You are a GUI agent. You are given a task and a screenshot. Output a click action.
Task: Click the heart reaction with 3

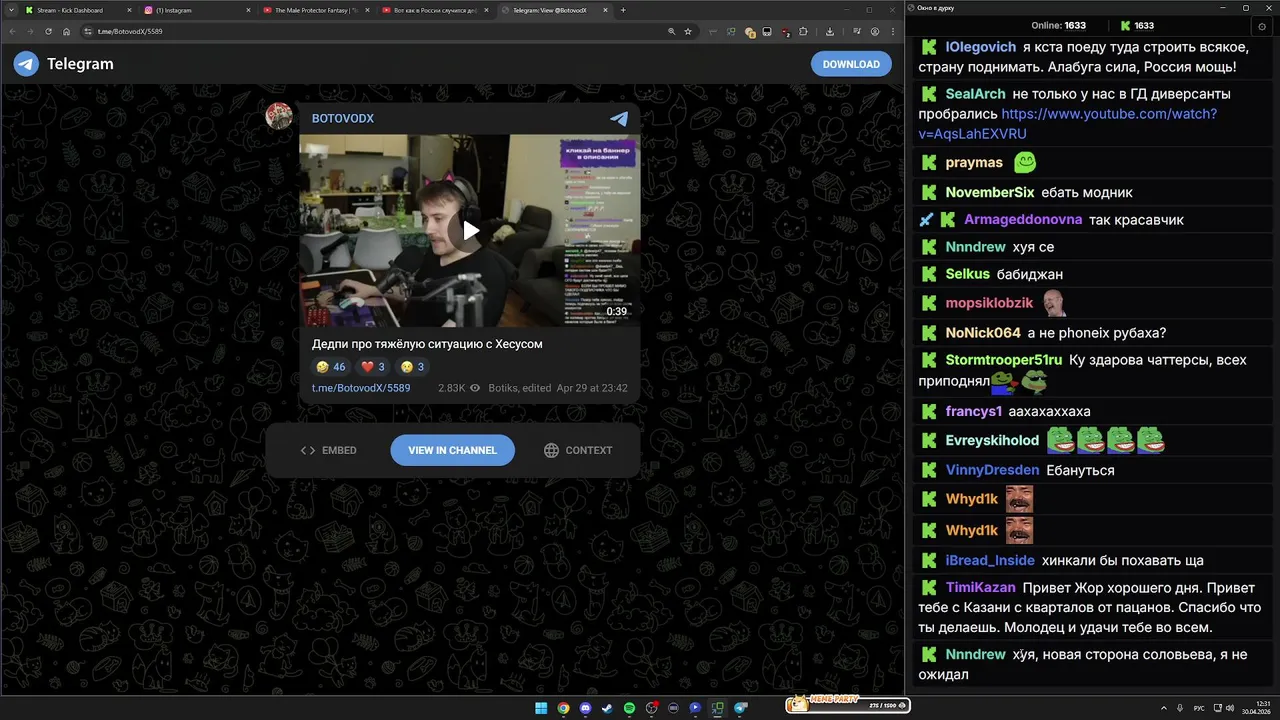[373, 367]
